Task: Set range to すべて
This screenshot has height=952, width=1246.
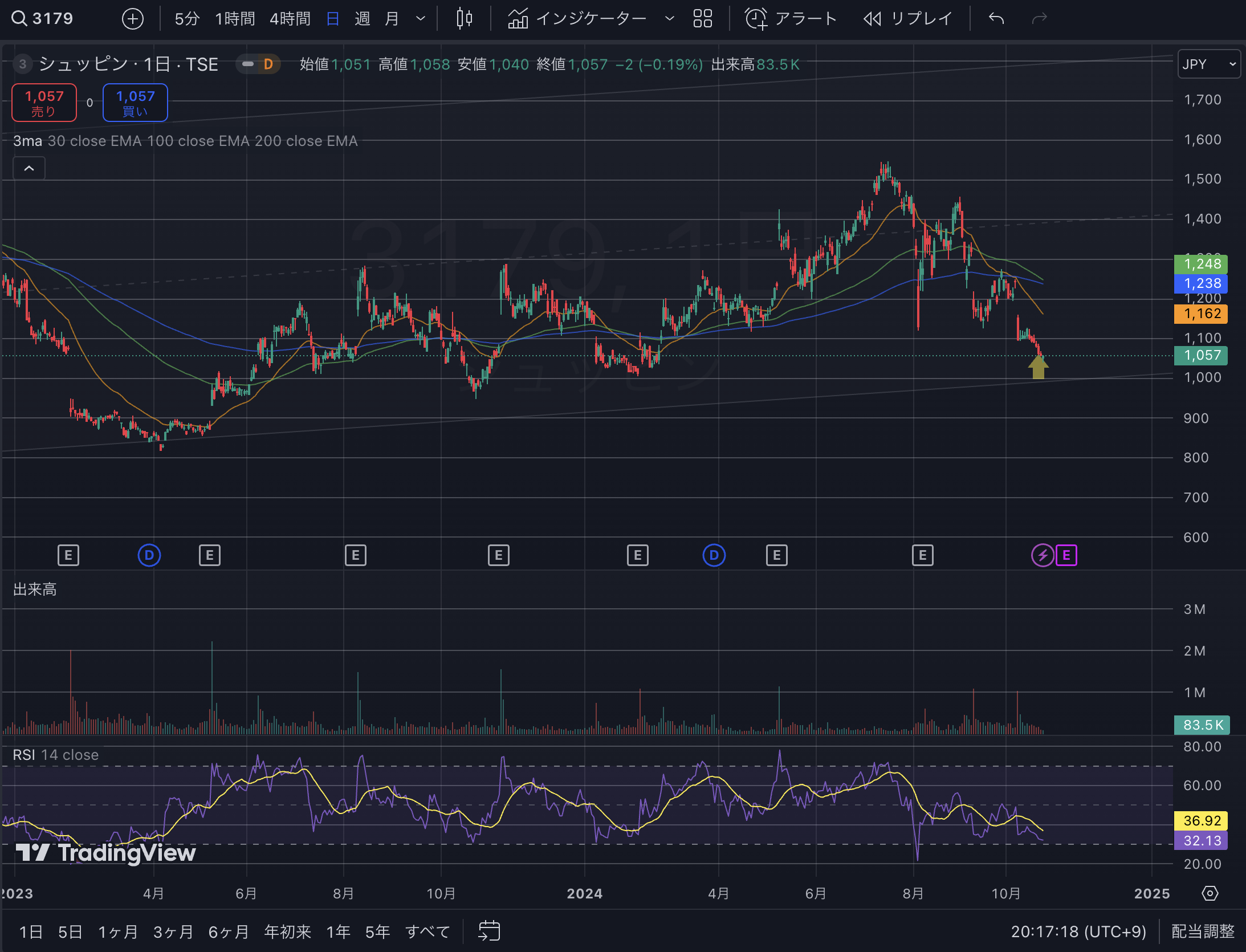Action: [x=427, y=931]
